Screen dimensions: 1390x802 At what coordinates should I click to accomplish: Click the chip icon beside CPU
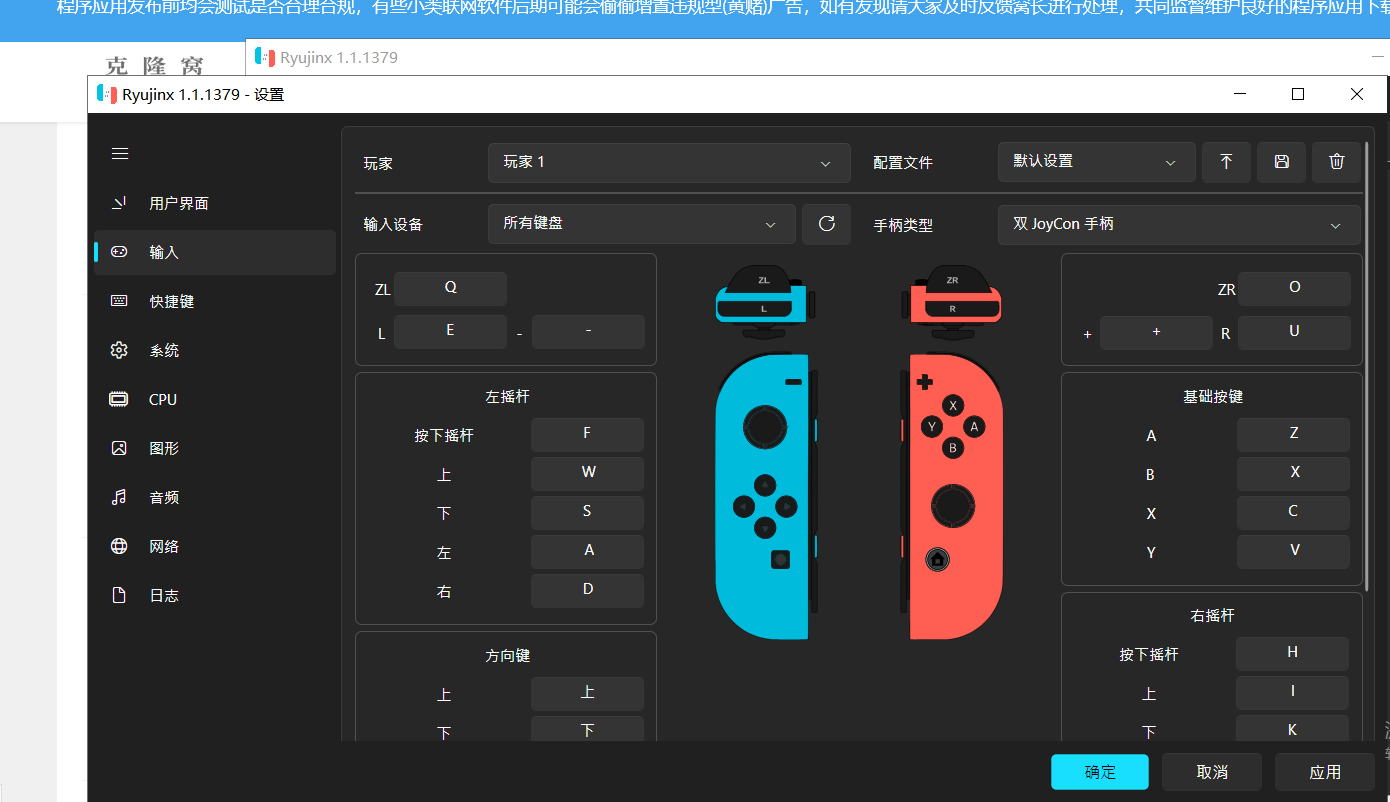(x=119, y=399)
